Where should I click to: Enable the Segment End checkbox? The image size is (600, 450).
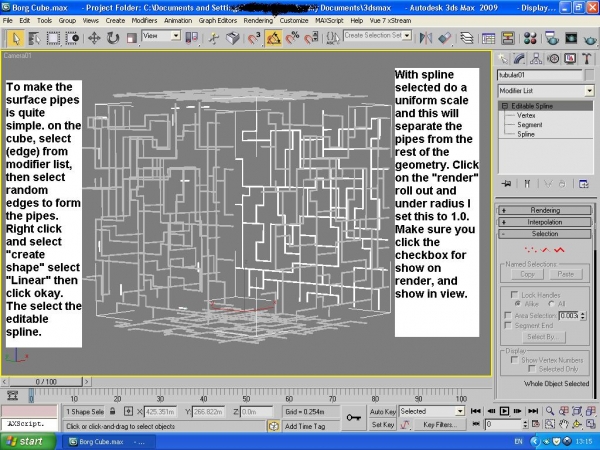508,325
